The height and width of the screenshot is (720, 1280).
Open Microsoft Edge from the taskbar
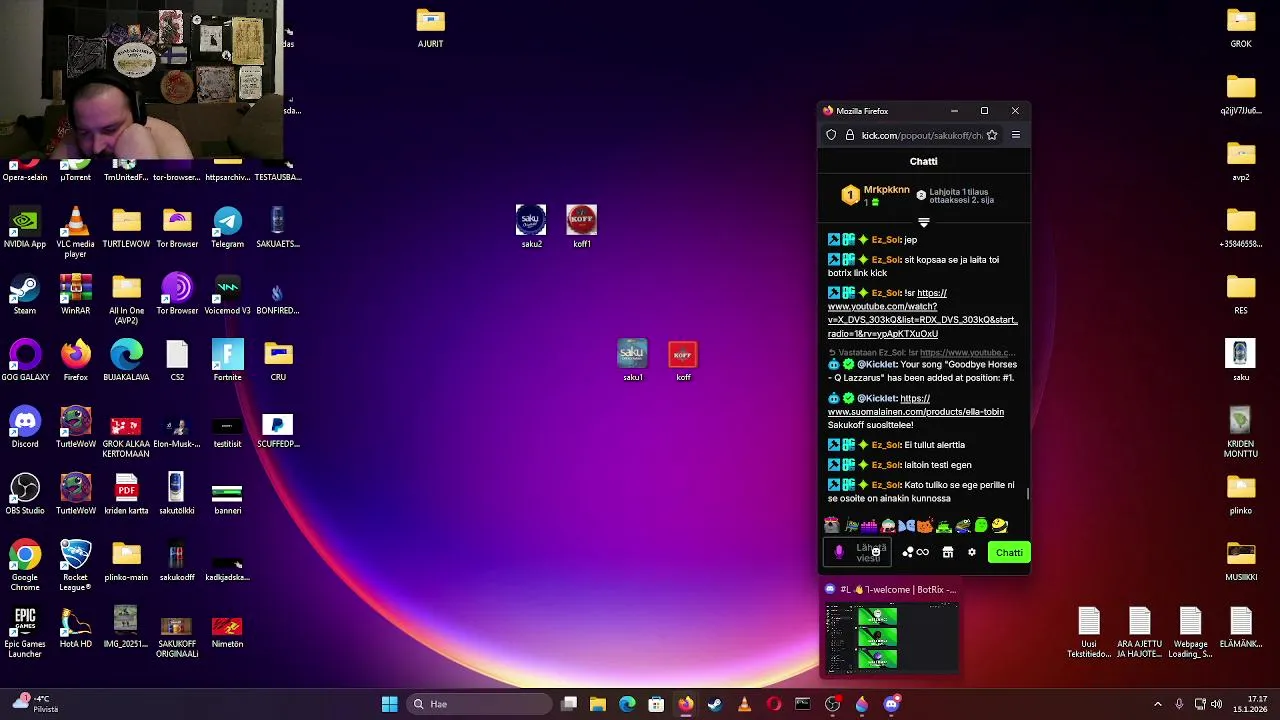(x=627, y=704)
